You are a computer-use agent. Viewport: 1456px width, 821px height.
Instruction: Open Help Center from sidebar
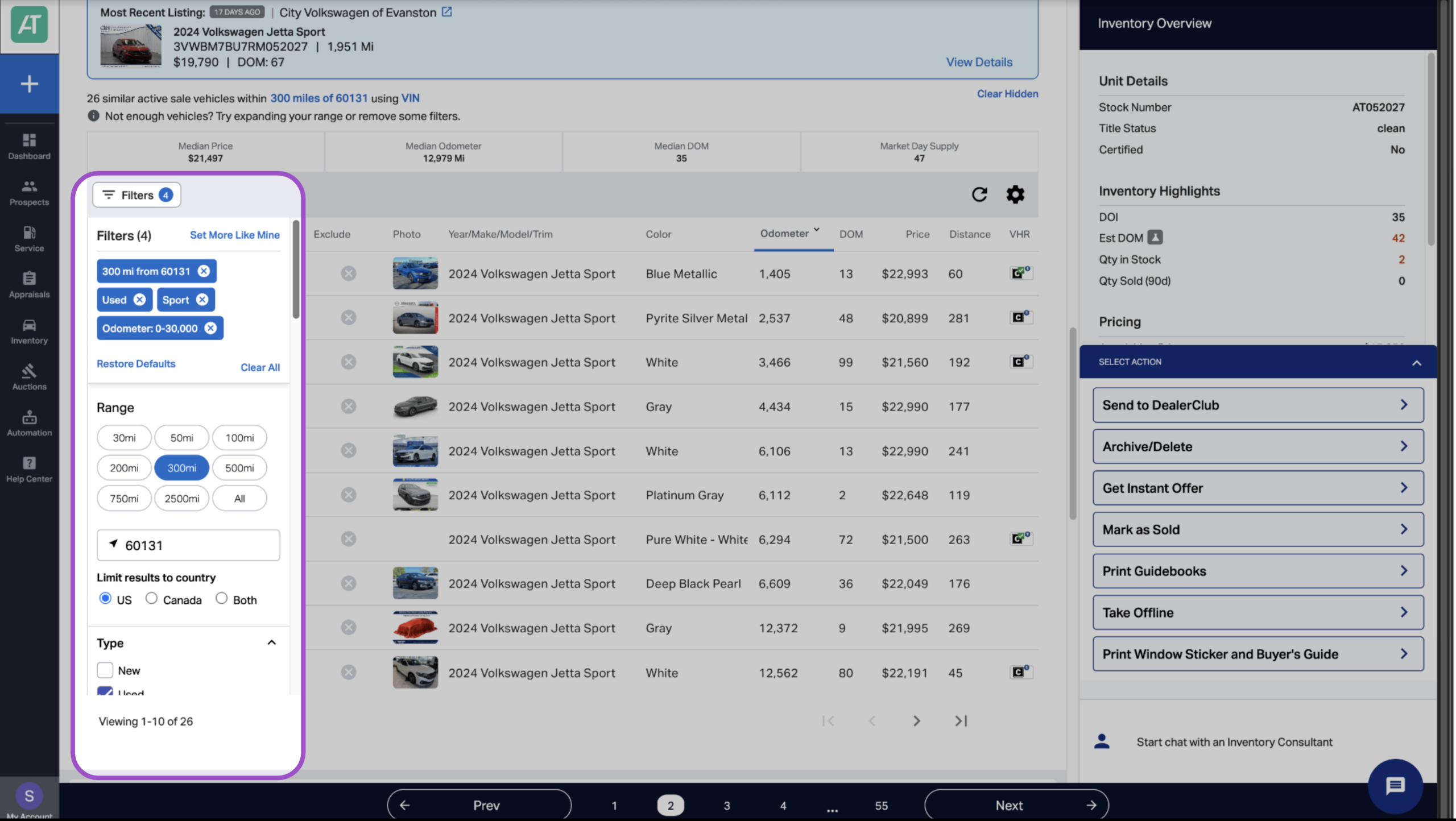click(x=29, y=469)
